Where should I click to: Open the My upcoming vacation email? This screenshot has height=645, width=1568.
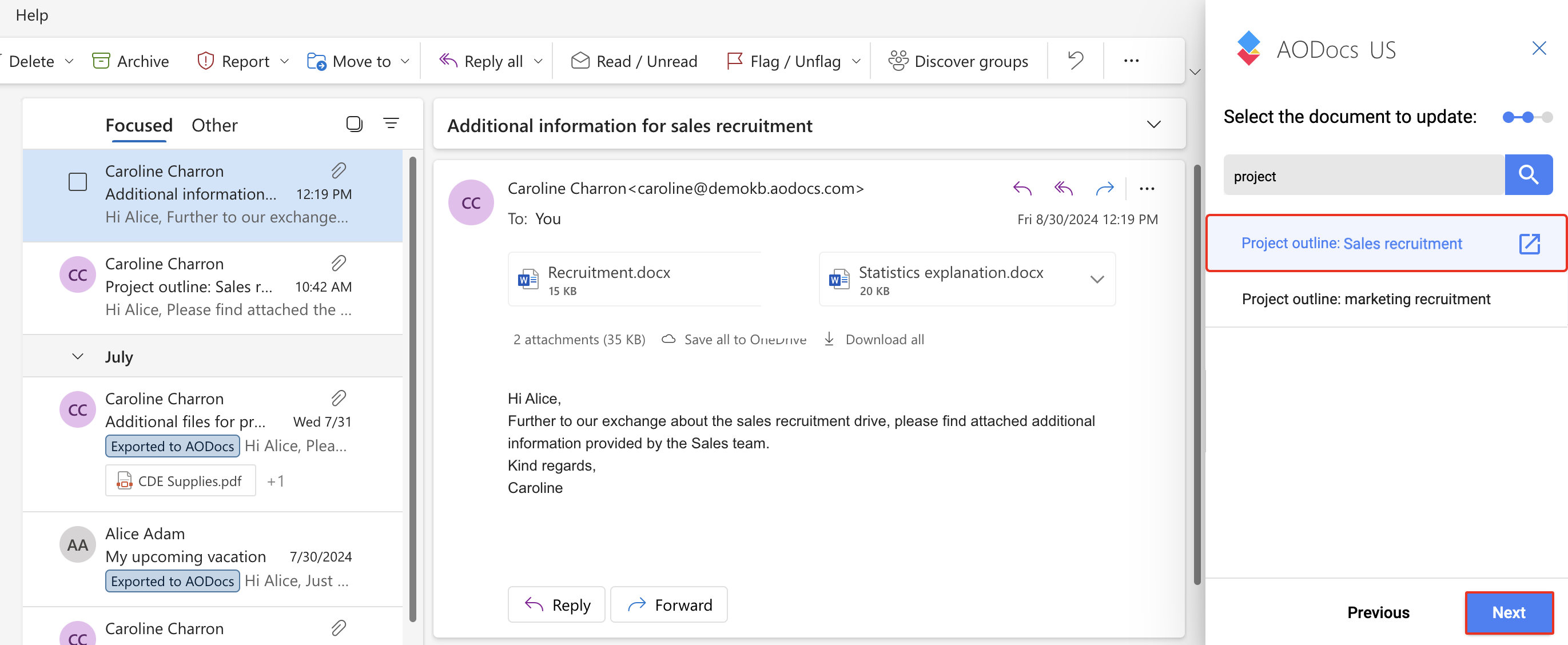212,558
